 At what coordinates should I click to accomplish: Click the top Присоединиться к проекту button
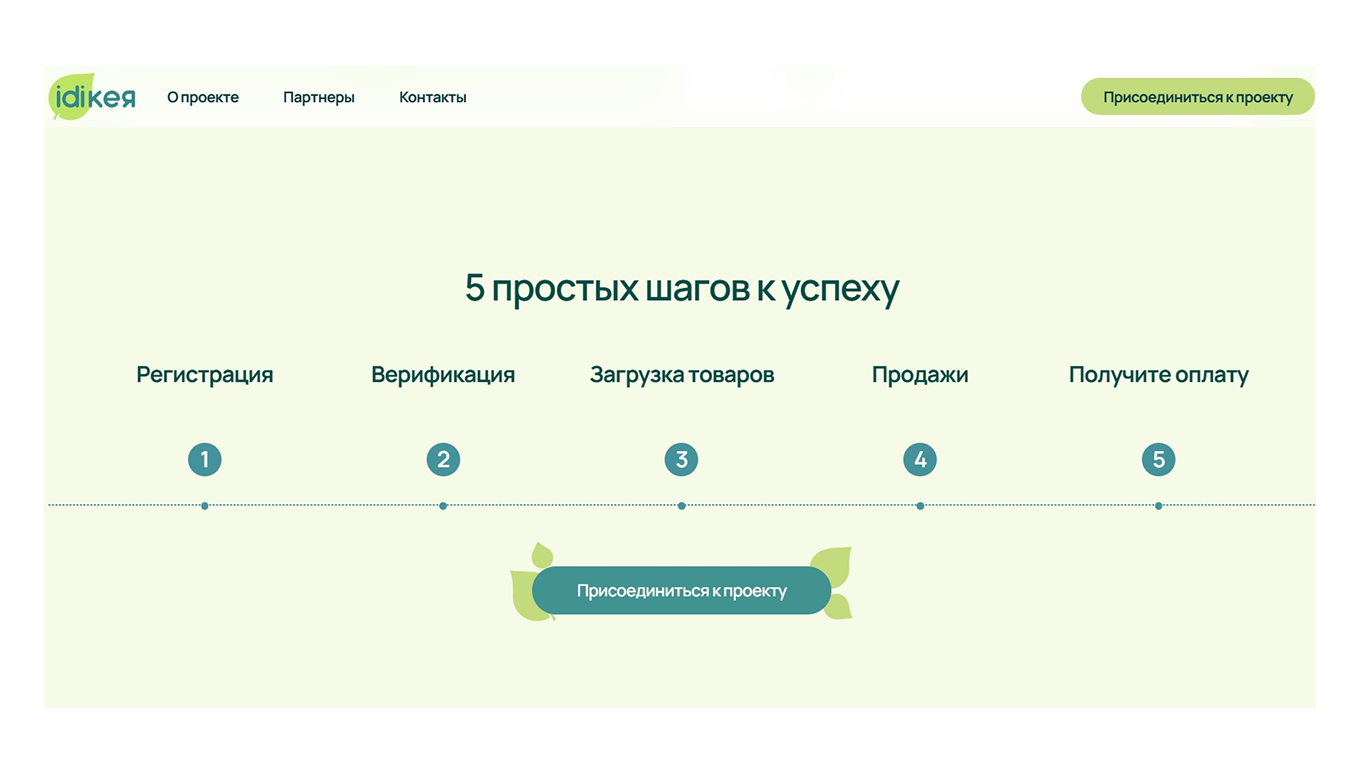pyautogui.click(x=1197, y=96)
